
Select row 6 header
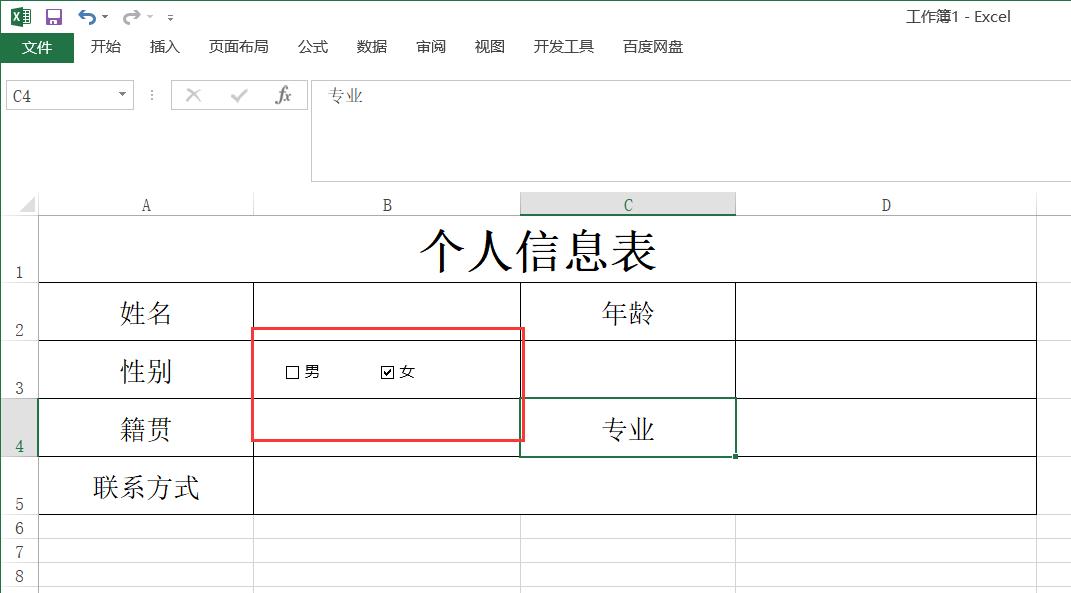19,527
